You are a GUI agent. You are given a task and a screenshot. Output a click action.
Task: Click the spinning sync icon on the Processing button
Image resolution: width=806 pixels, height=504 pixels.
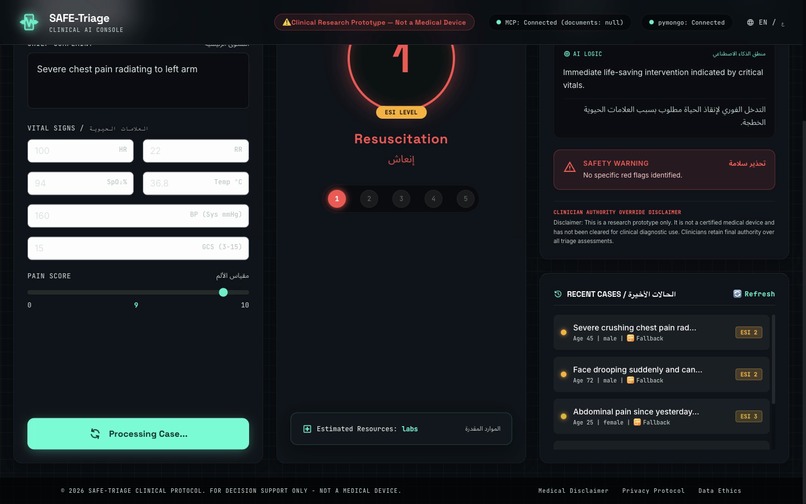(95, 434)
